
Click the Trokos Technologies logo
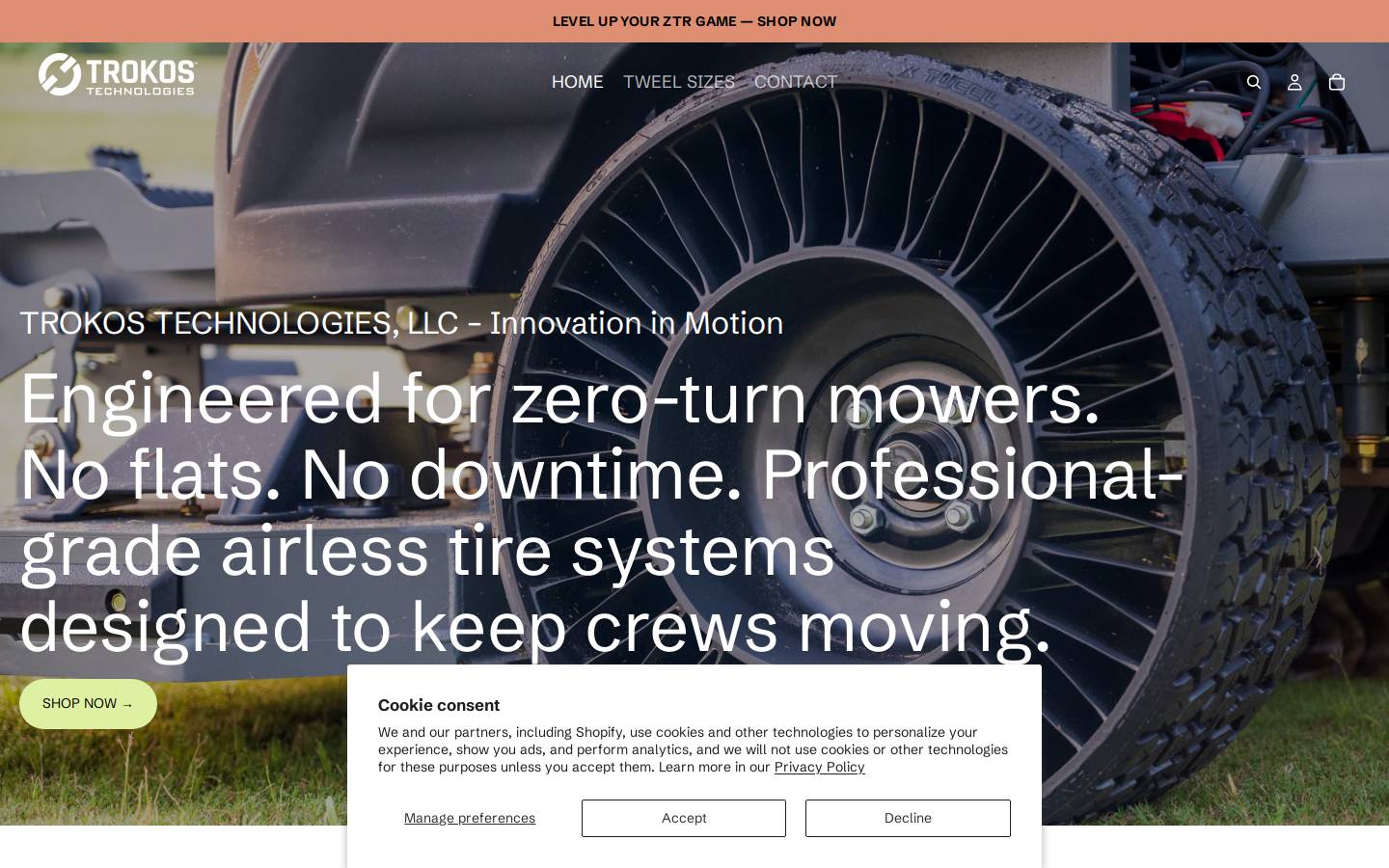pos(118,74)
